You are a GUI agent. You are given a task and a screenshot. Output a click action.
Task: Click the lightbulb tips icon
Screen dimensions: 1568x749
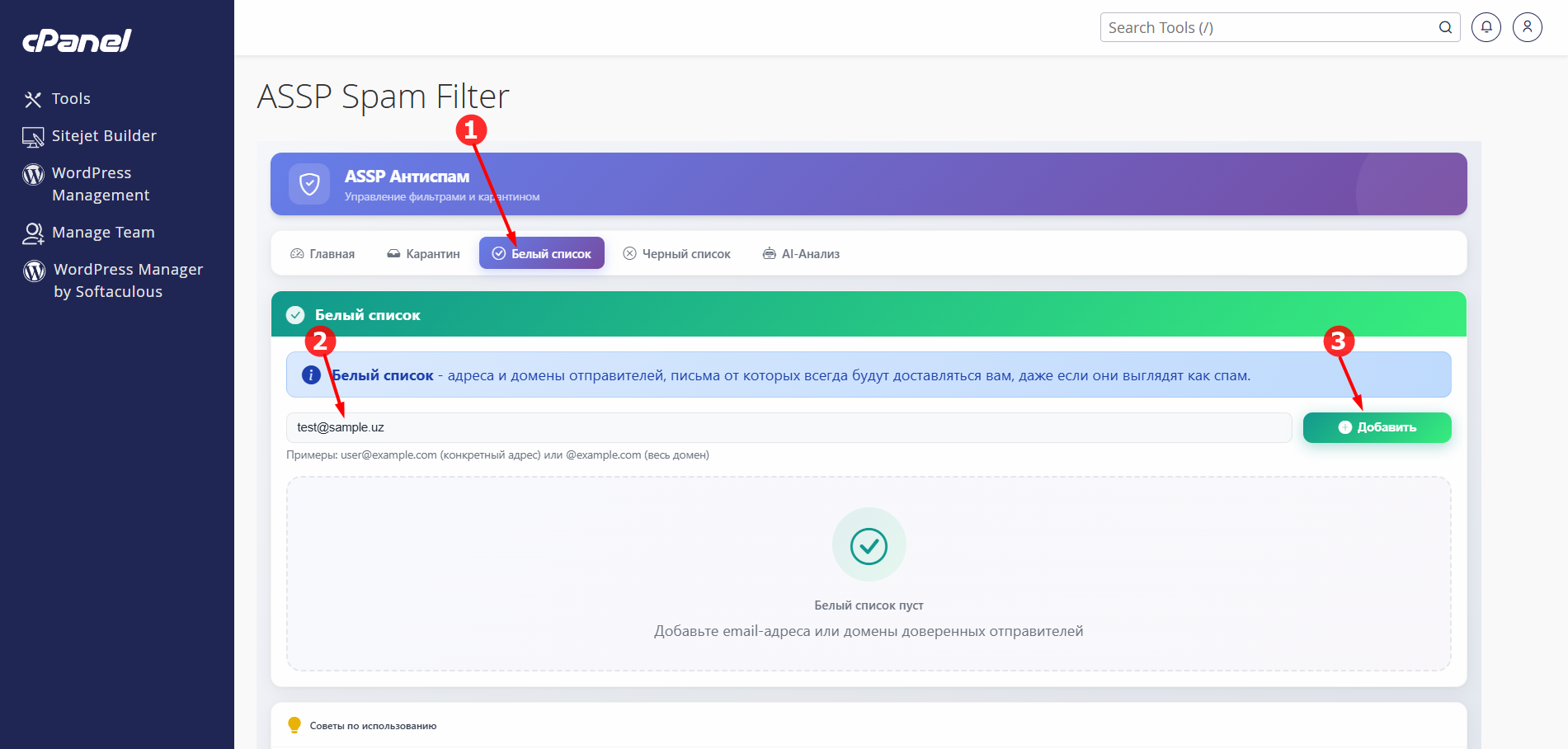(294, 725)
